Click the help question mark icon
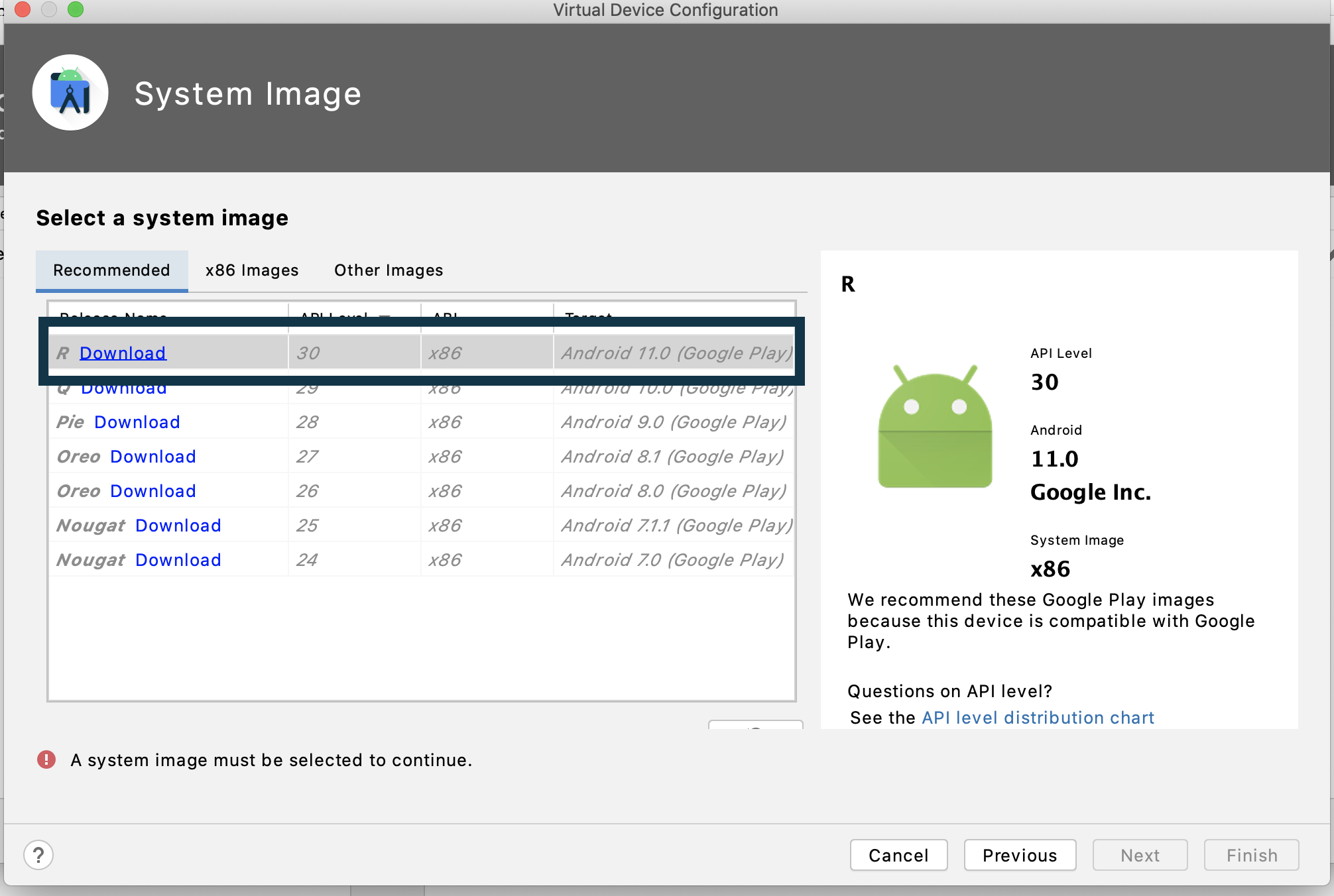Image resolution: width=1334 pixels, height=896 pixels. [x=38, y=855]
